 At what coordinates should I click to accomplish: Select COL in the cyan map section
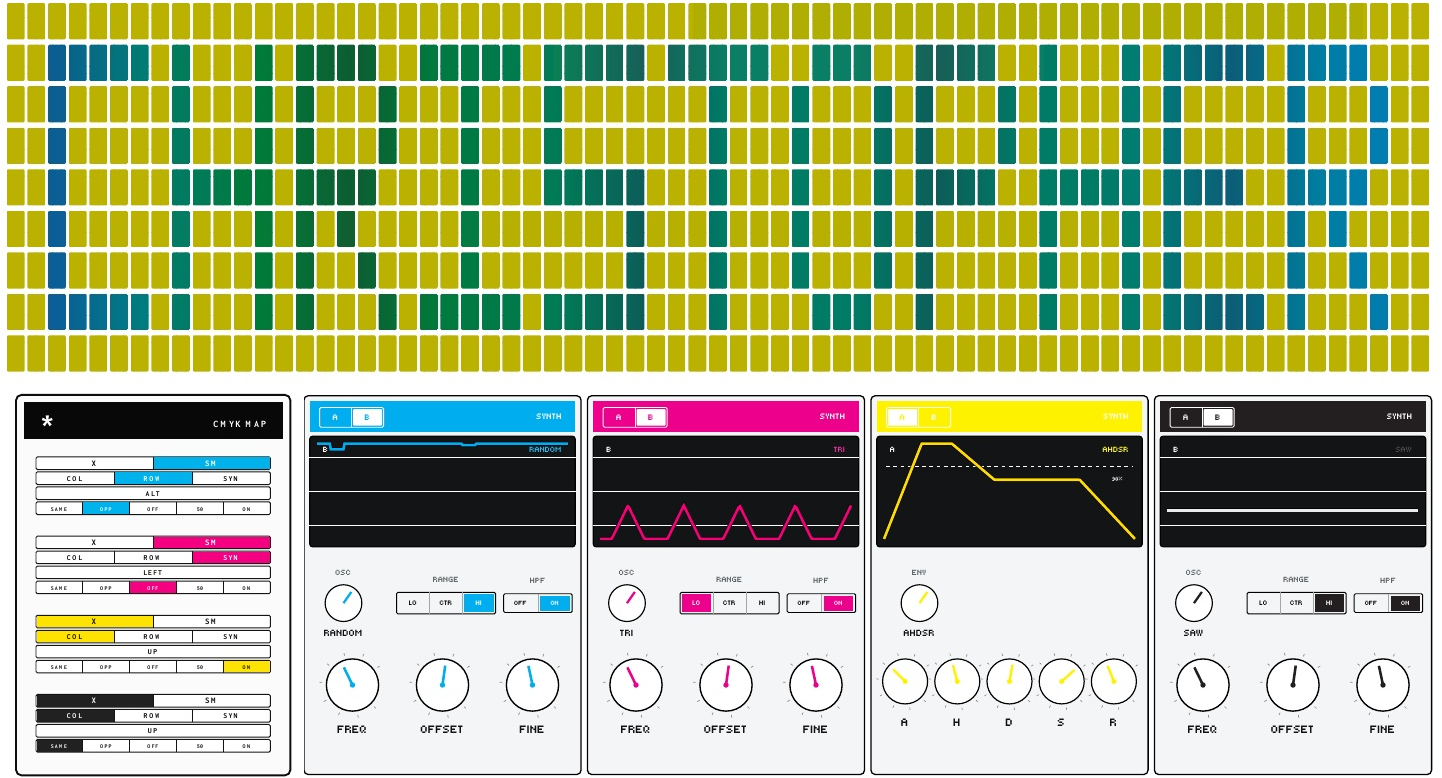75,478
